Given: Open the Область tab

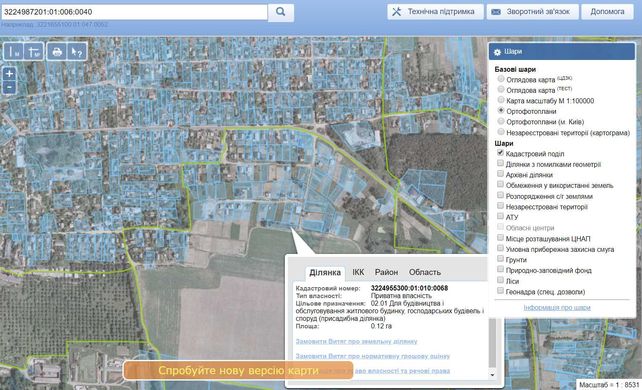Looking at the screenshot, I should [425, 272].
